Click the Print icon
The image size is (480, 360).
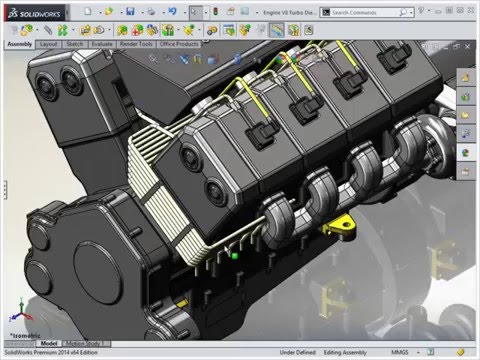[151, 12]
